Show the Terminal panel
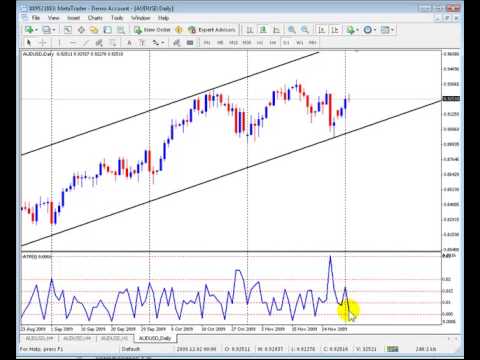 107,30
